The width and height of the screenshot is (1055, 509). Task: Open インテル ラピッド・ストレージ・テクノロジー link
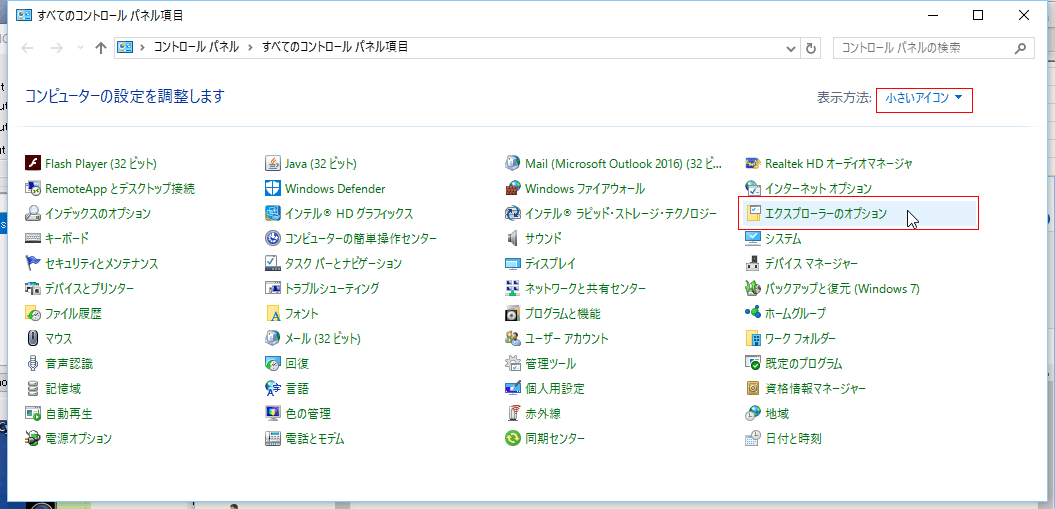click(x=621, y=214)
